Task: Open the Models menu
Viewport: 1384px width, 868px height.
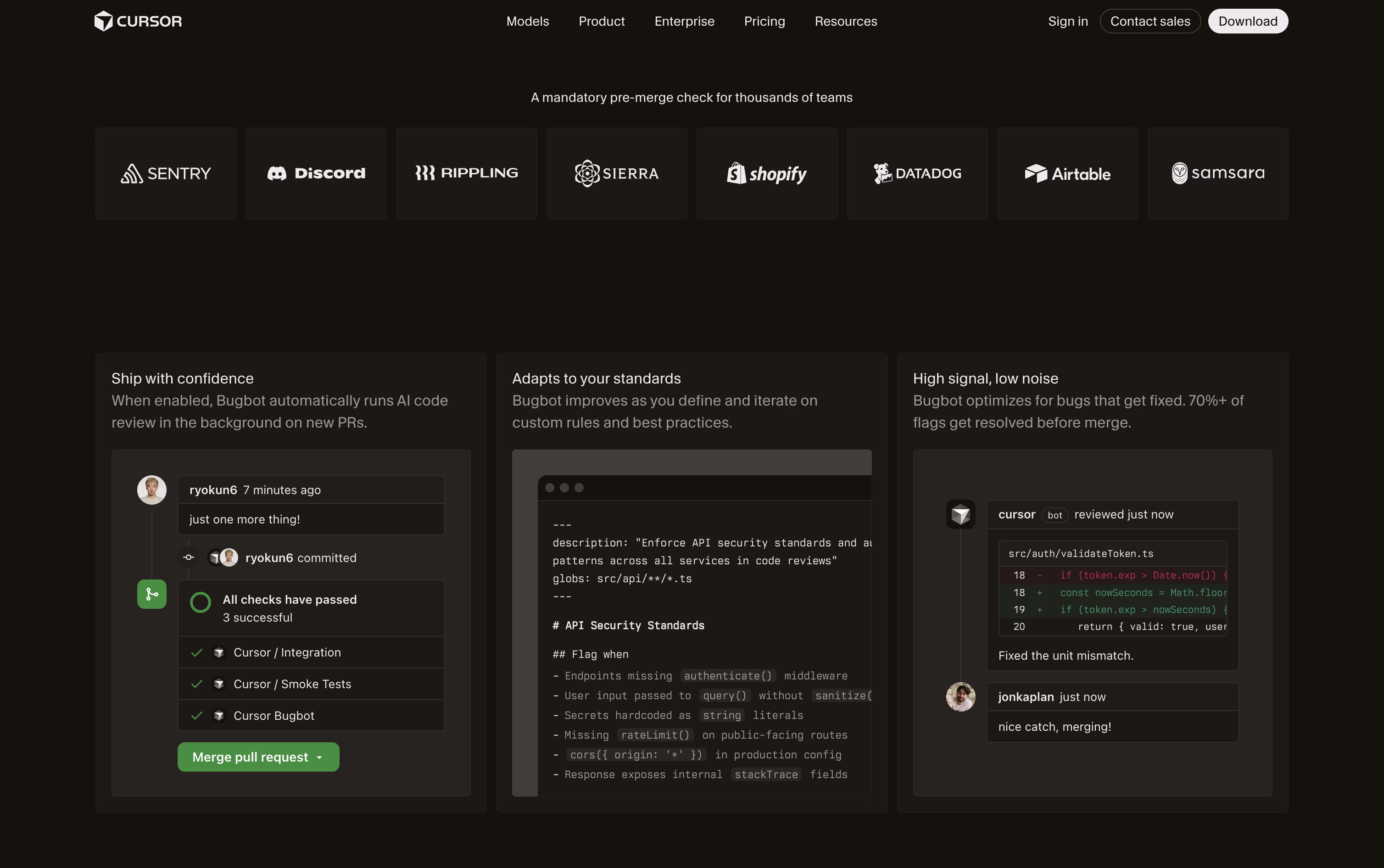Action: 528,21
